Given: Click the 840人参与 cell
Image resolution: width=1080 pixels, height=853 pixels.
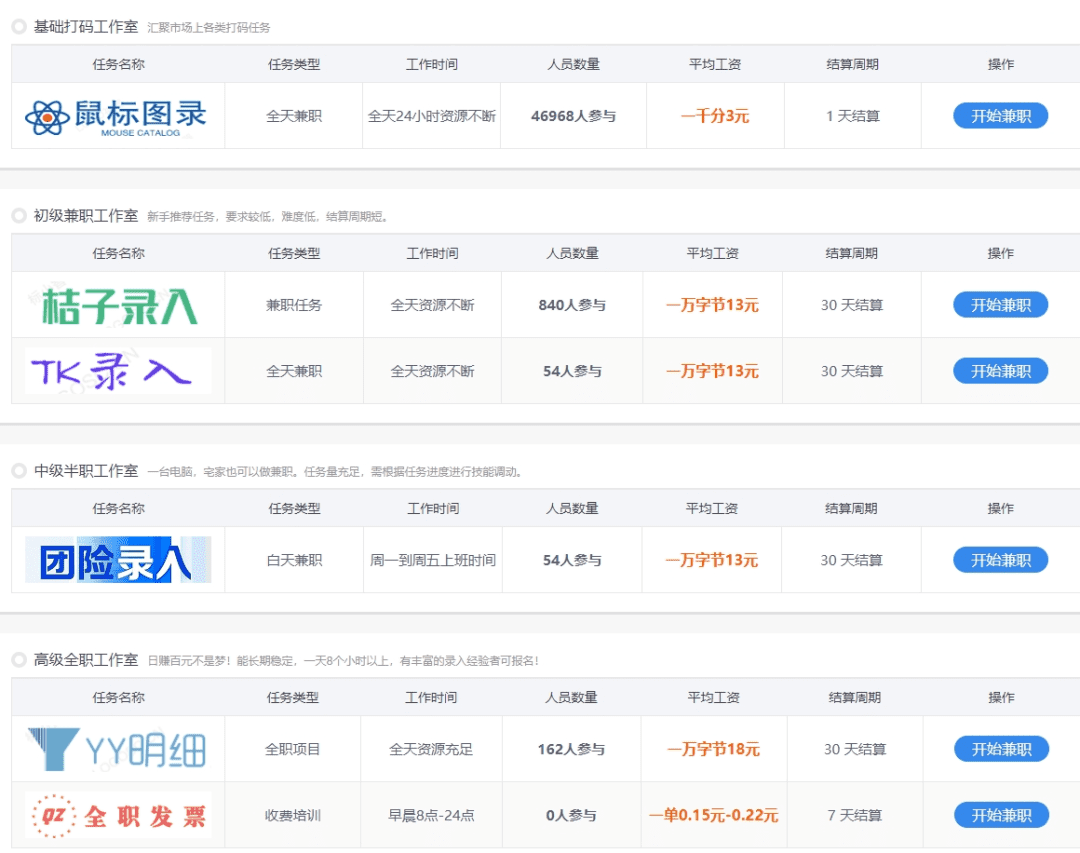Looking at the screenshot, I should pos(572,305).
